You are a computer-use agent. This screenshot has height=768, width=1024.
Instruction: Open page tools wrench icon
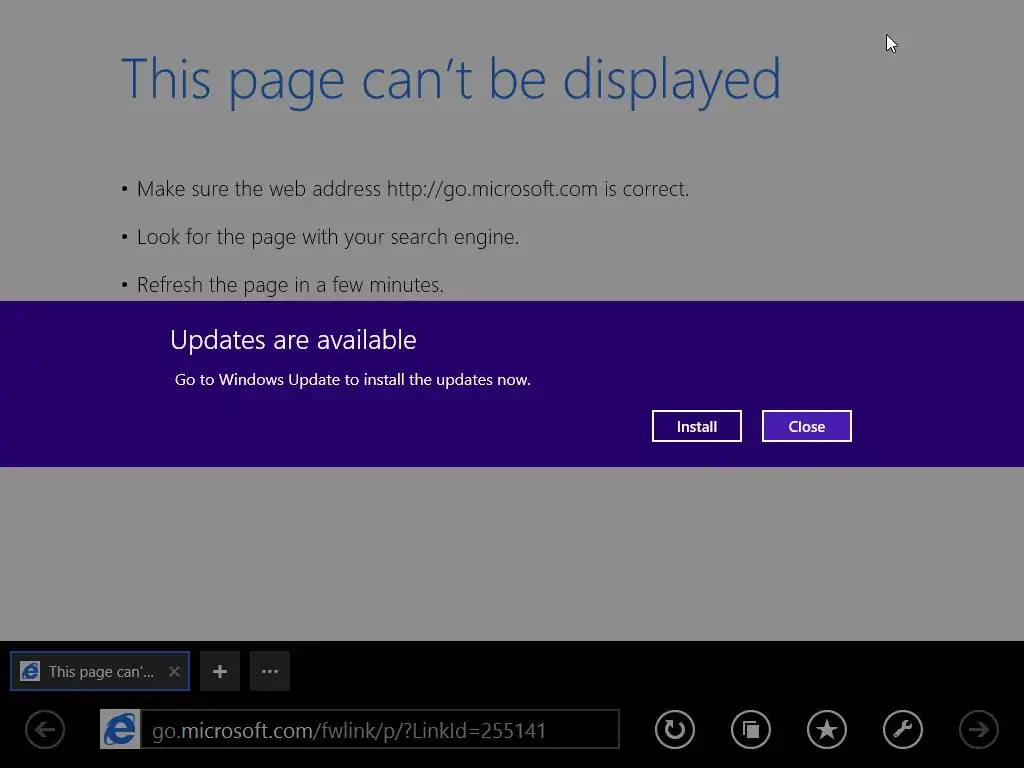[903, 729]
